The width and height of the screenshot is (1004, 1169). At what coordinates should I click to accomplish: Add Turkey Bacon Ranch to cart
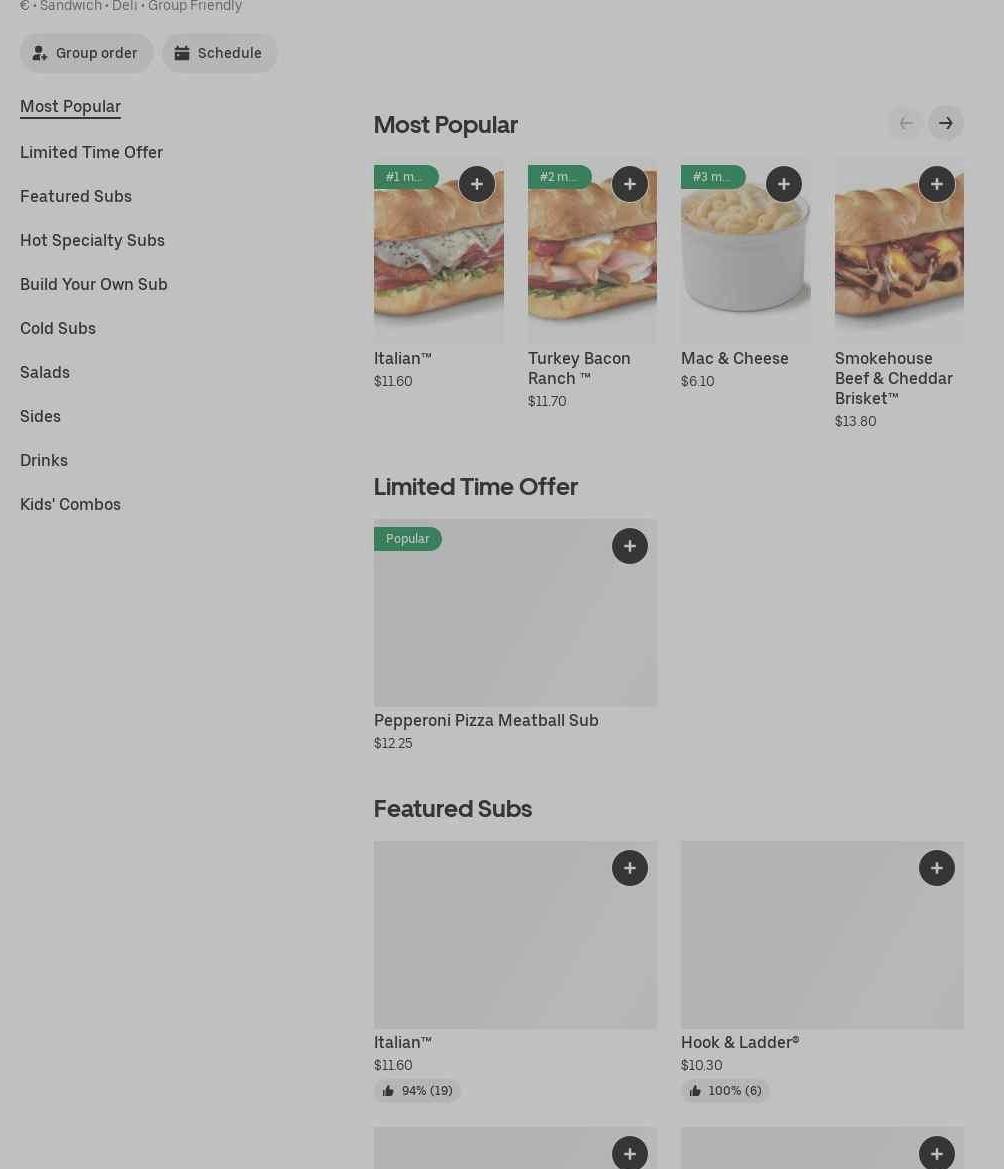point(630,184)
